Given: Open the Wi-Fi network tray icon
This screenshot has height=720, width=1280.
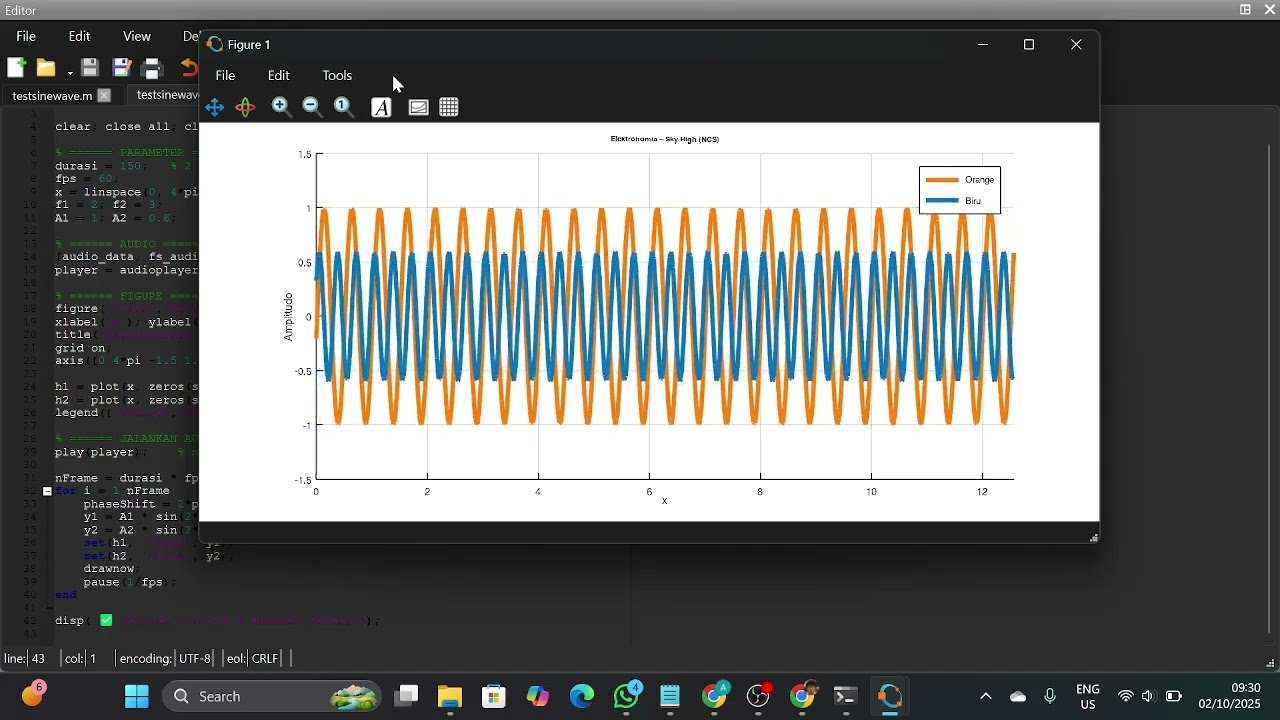Looking at the screenshot, I should pos(1127,697).
